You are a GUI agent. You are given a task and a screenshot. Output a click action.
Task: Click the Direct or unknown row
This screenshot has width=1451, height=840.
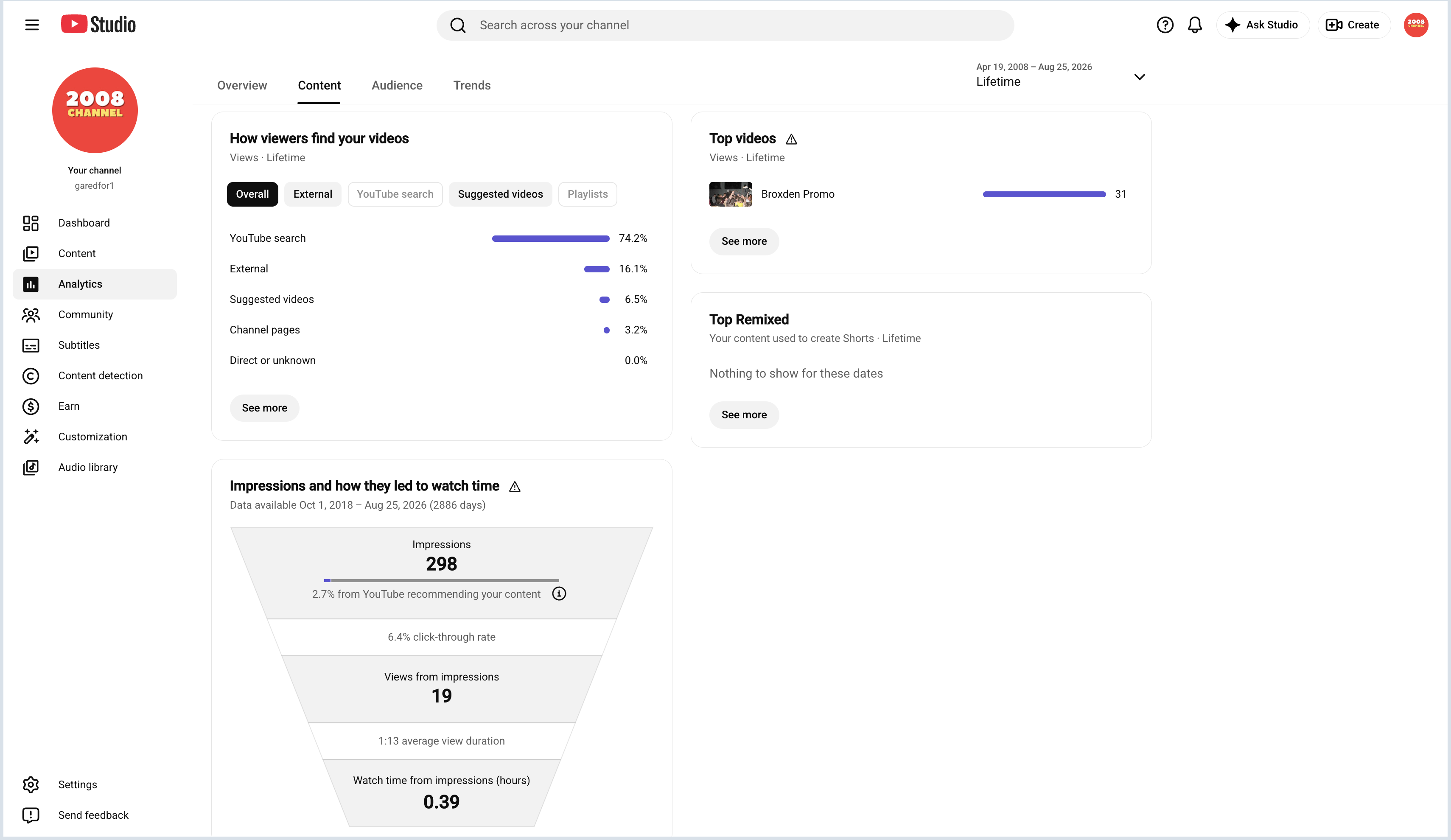coord(438,361)
